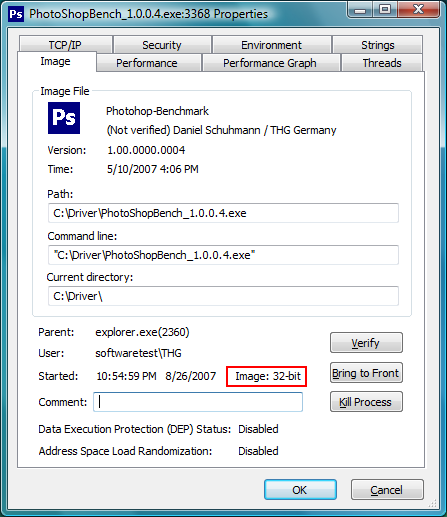
Task: Click into the Current directory field
Action: (223, 296)
